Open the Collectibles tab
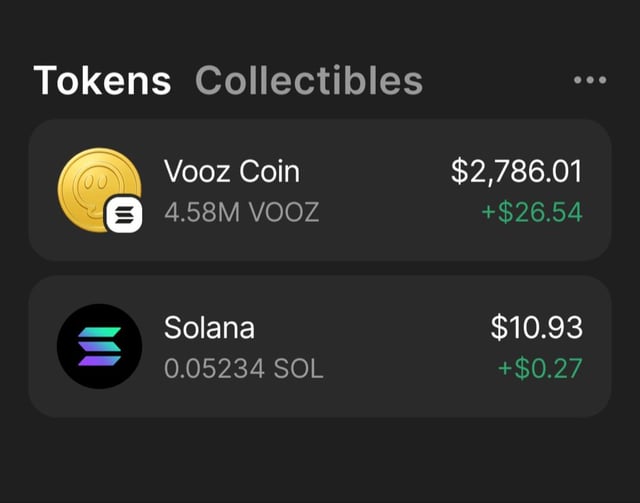 click(x=308, y=80)
